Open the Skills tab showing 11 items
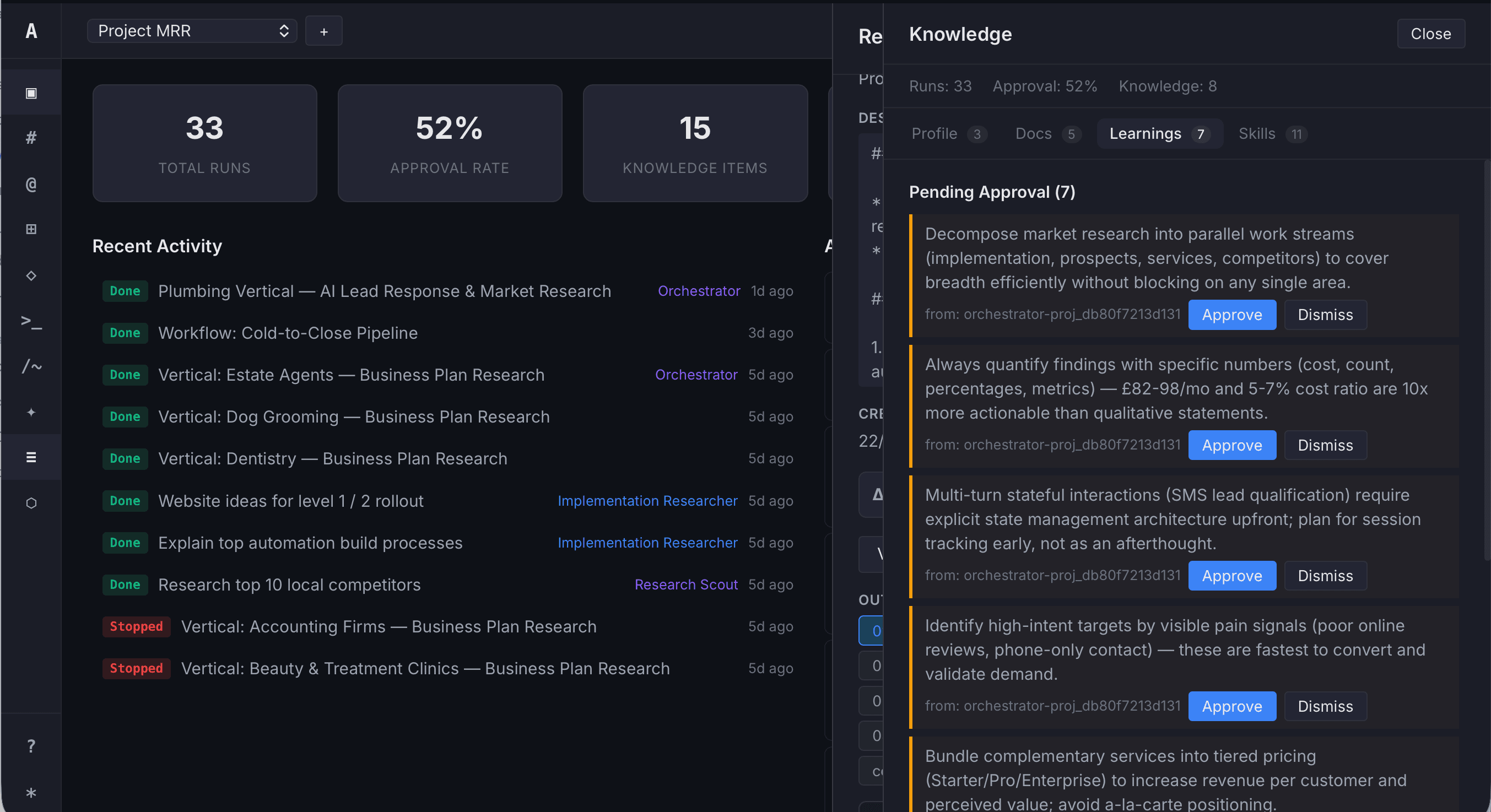The width and height of the screenshot is (1491, 812). 1271,134
